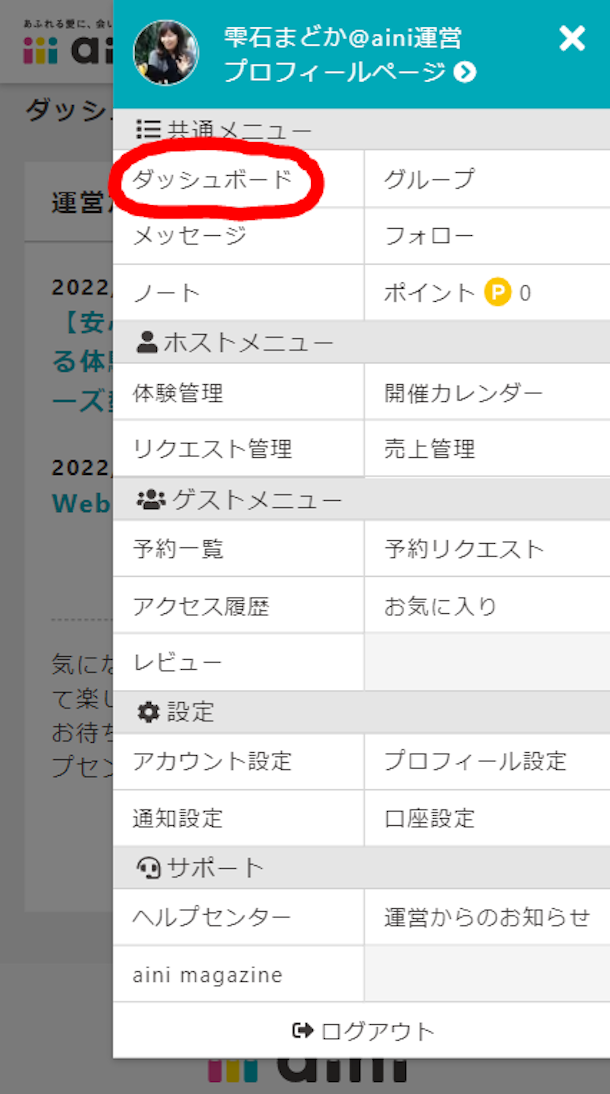Click the ホストメニュー person icon
The width and height of the screenshot is (610, 1094).
tap(147, 344)
